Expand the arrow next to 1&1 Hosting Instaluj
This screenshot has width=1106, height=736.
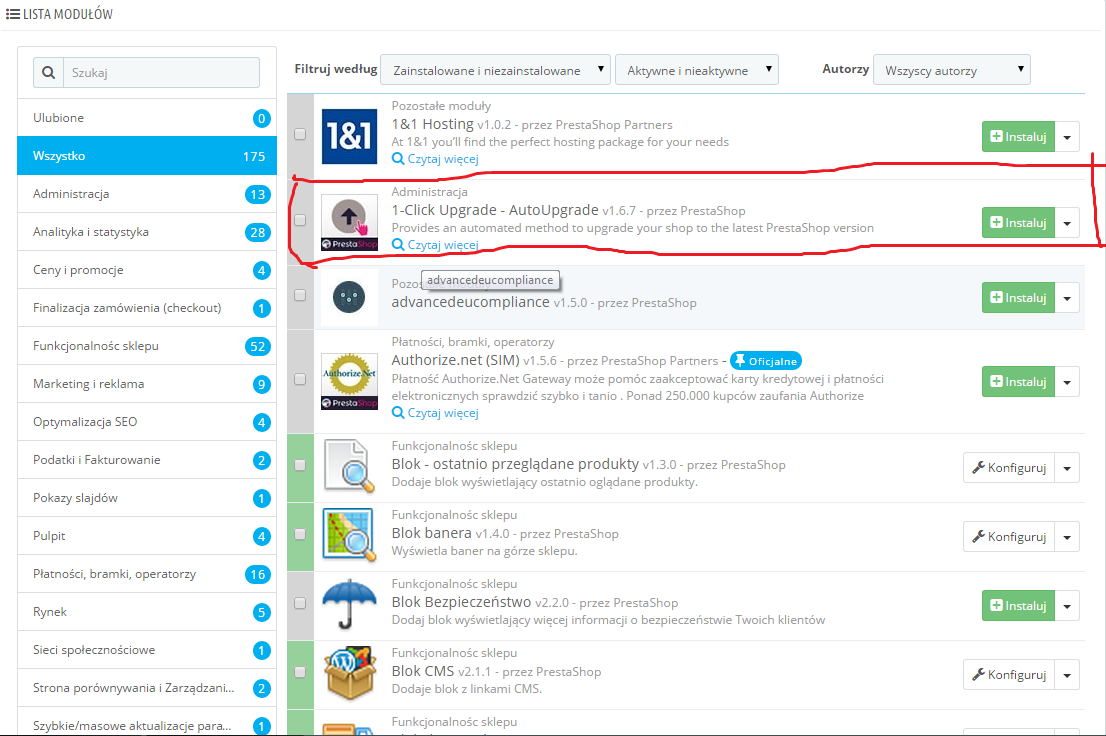click(x=1067, y=137)
